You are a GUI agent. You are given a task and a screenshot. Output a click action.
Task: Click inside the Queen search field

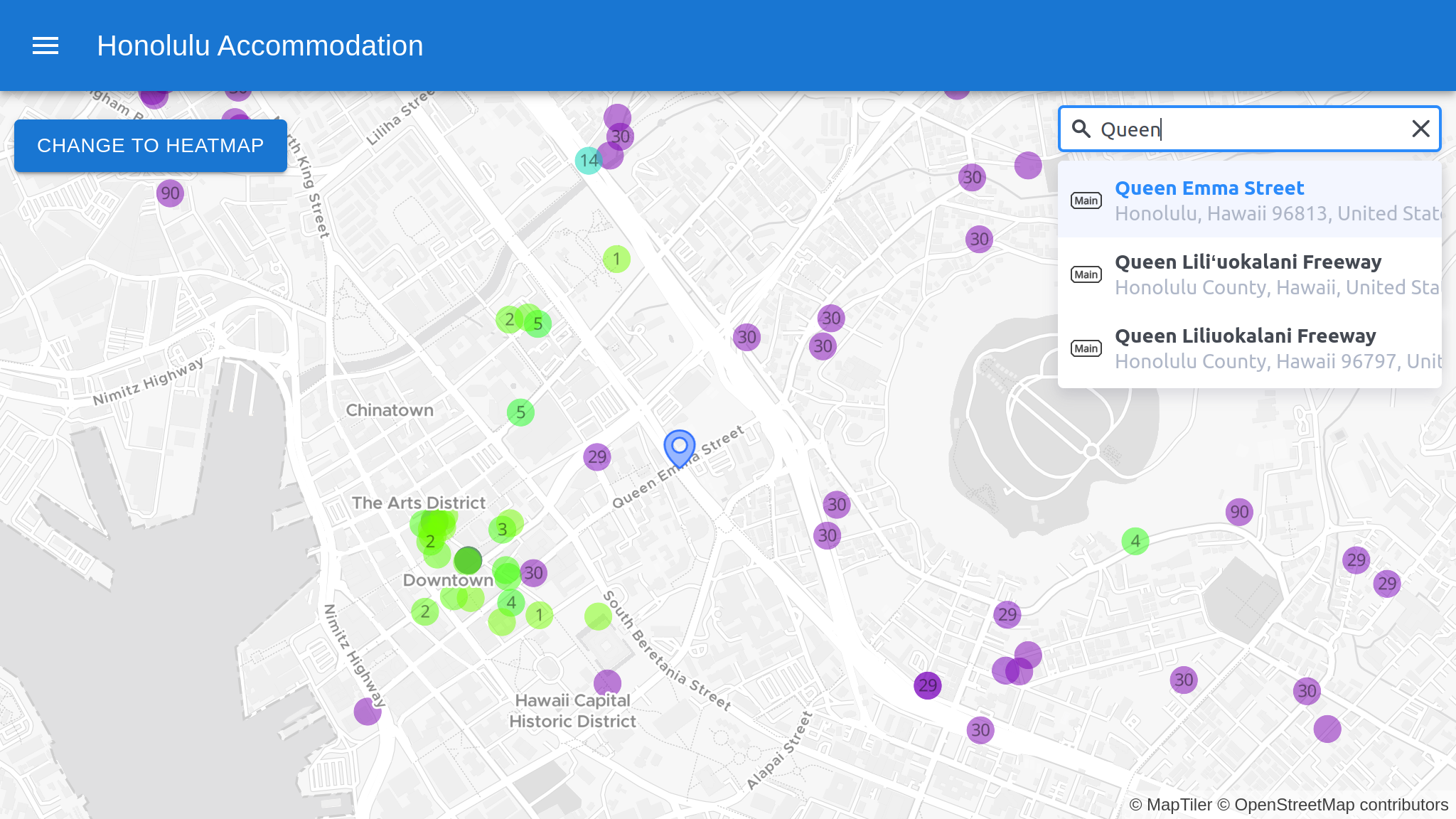click(1244, 129)
